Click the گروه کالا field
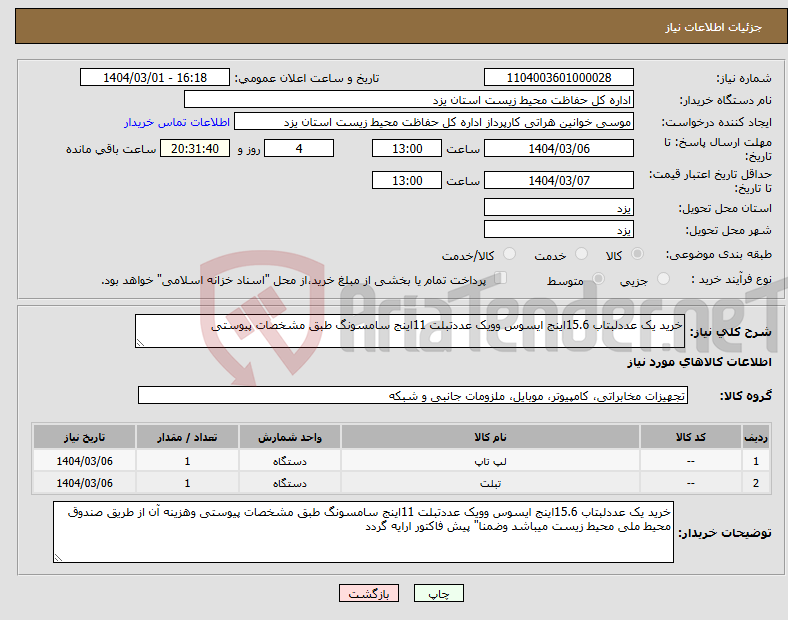788x620 pixels. [x=413, y=395]
